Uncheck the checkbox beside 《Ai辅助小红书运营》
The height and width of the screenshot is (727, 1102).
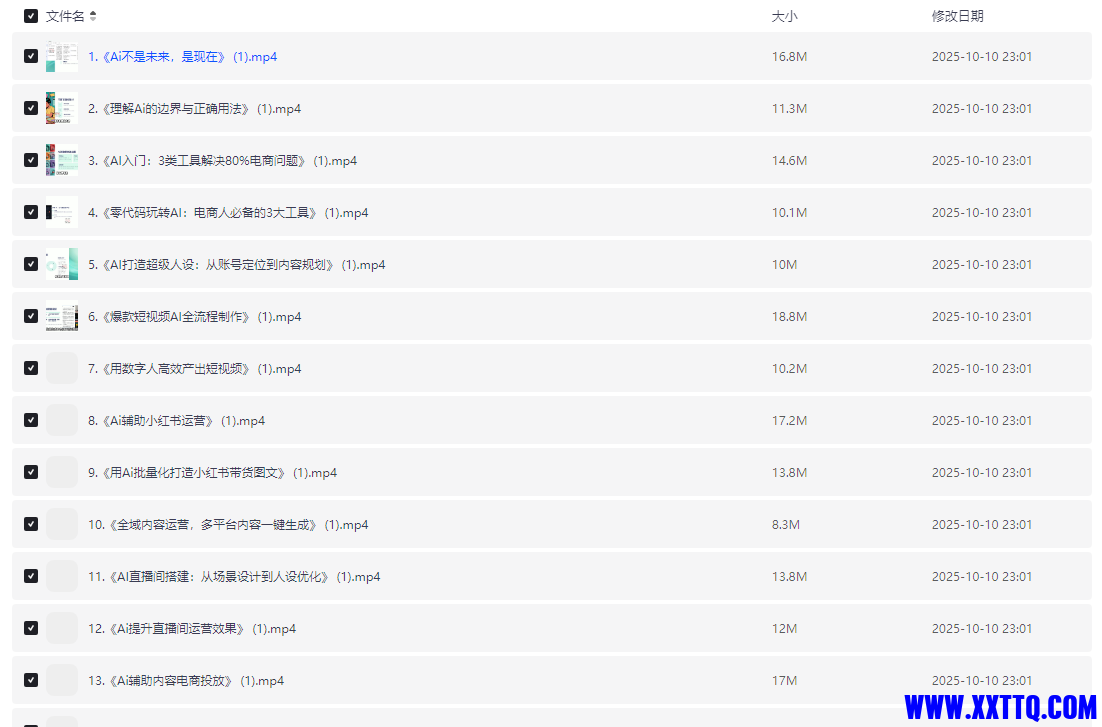[30, 420]
